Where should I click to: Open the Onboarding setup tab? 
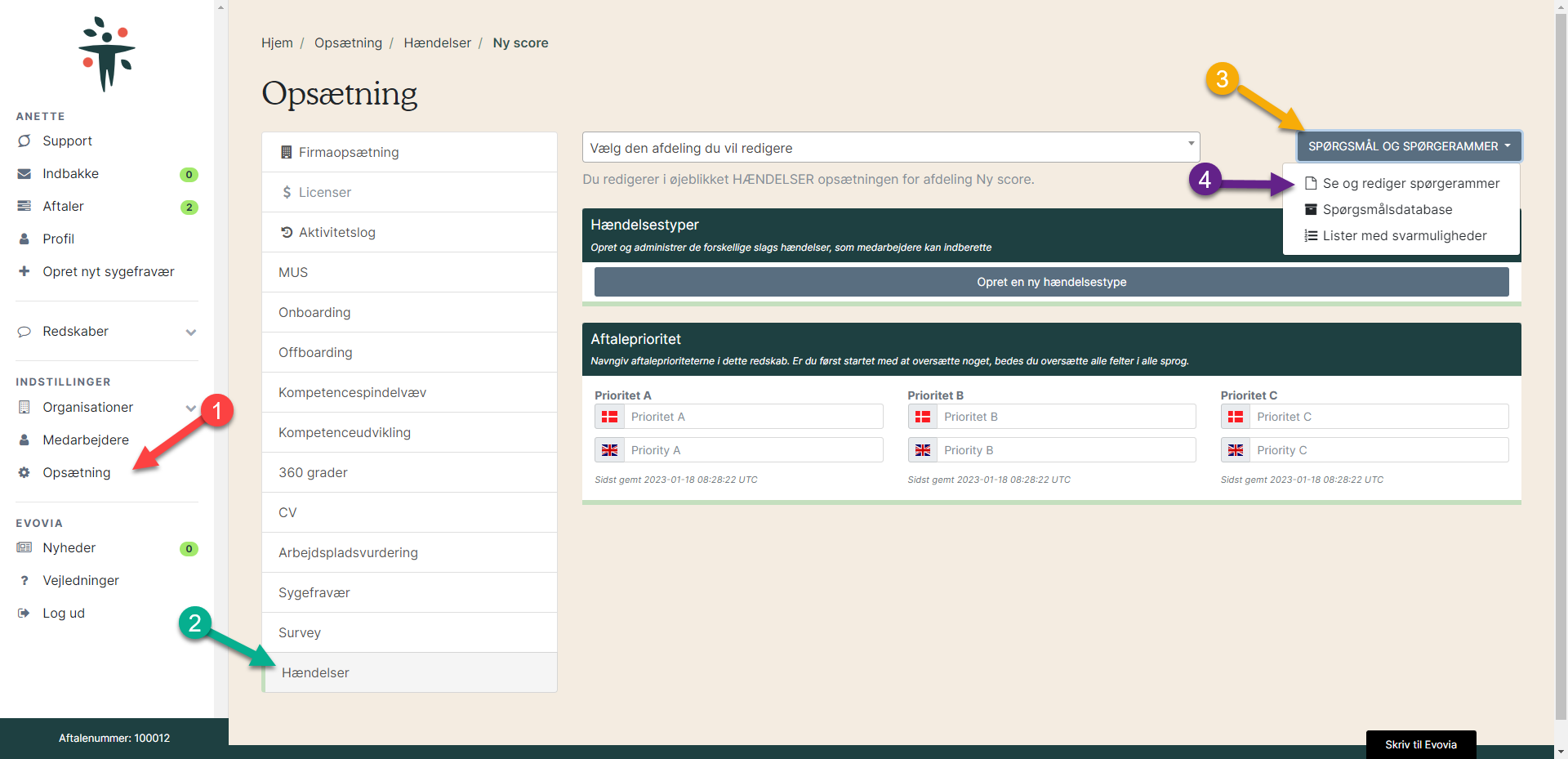coord(409,312)
